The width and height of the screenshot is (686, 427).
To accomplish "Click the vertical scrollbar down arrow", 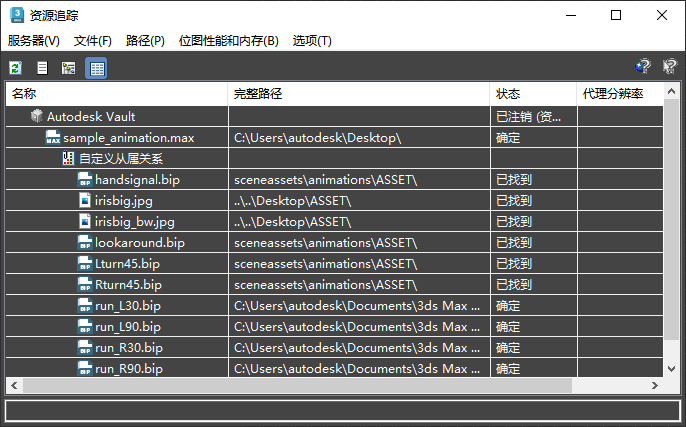I will [x=672, y=368].
